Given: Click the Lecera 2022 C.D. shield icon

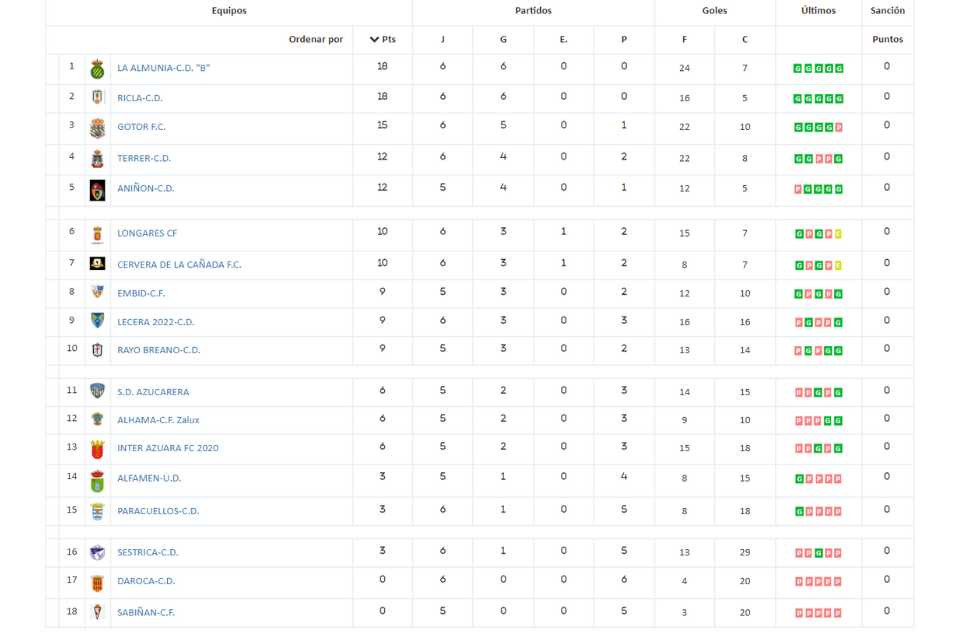Looking at the screenshot, I should click(97, 320).
